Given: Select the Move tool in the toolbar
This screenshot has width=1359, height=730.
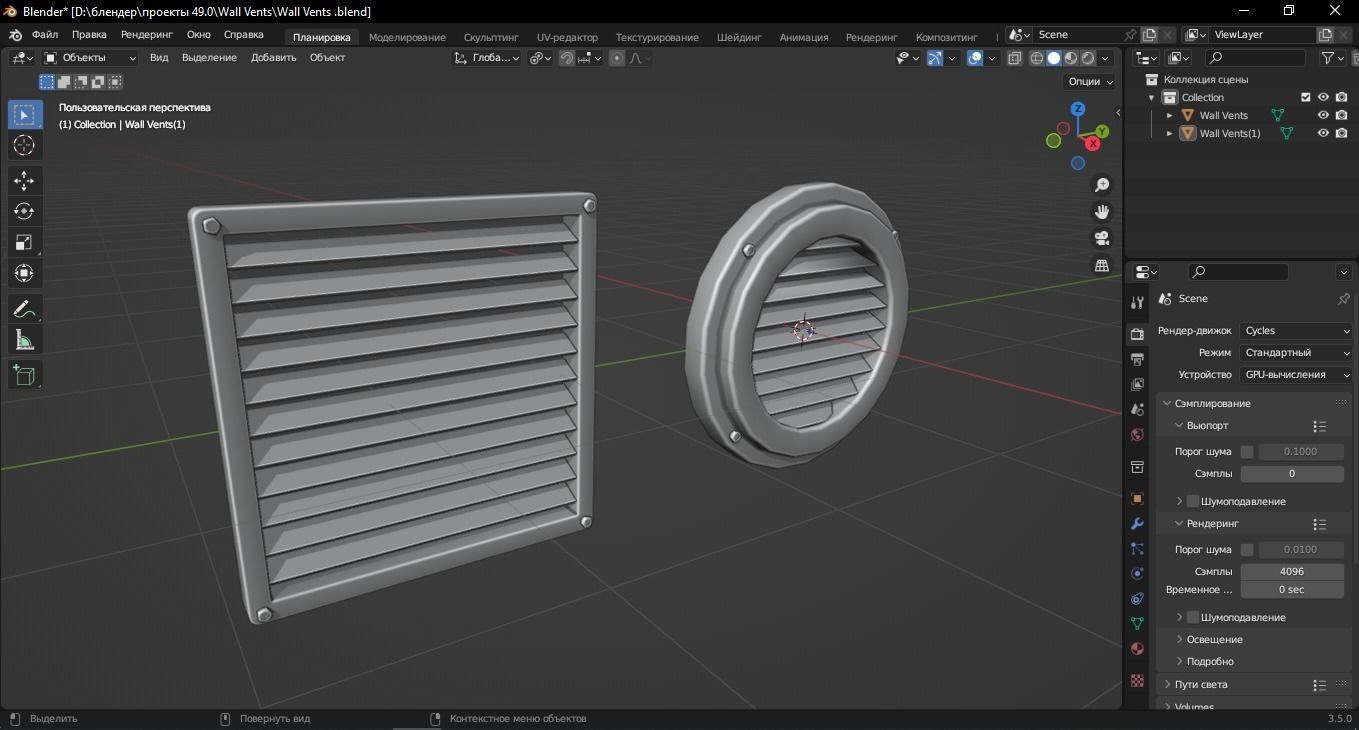Looking at the screenshot, I should (23, 180).
